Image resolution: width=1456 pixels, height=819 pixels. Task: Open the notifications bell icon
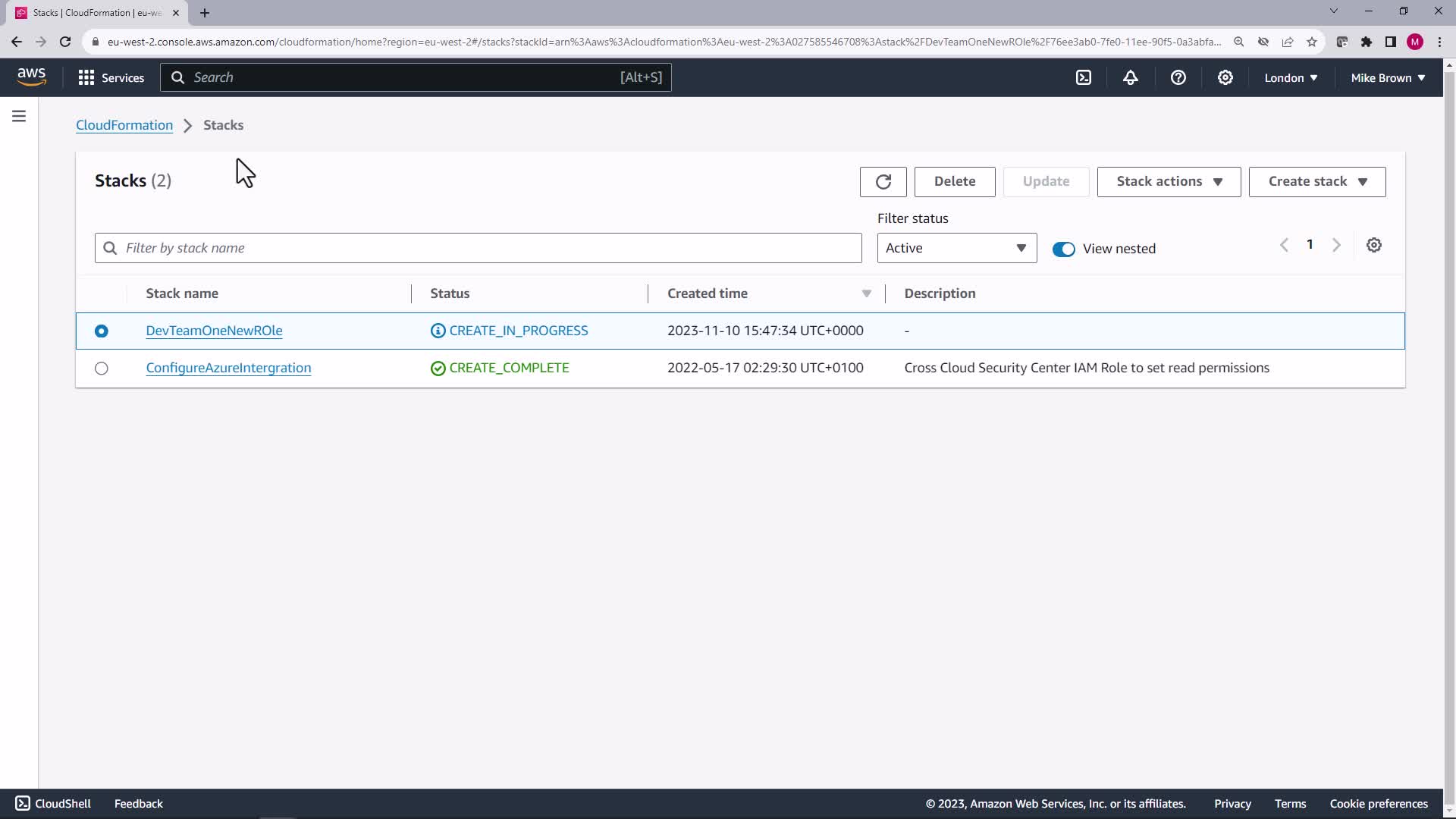1131,77
